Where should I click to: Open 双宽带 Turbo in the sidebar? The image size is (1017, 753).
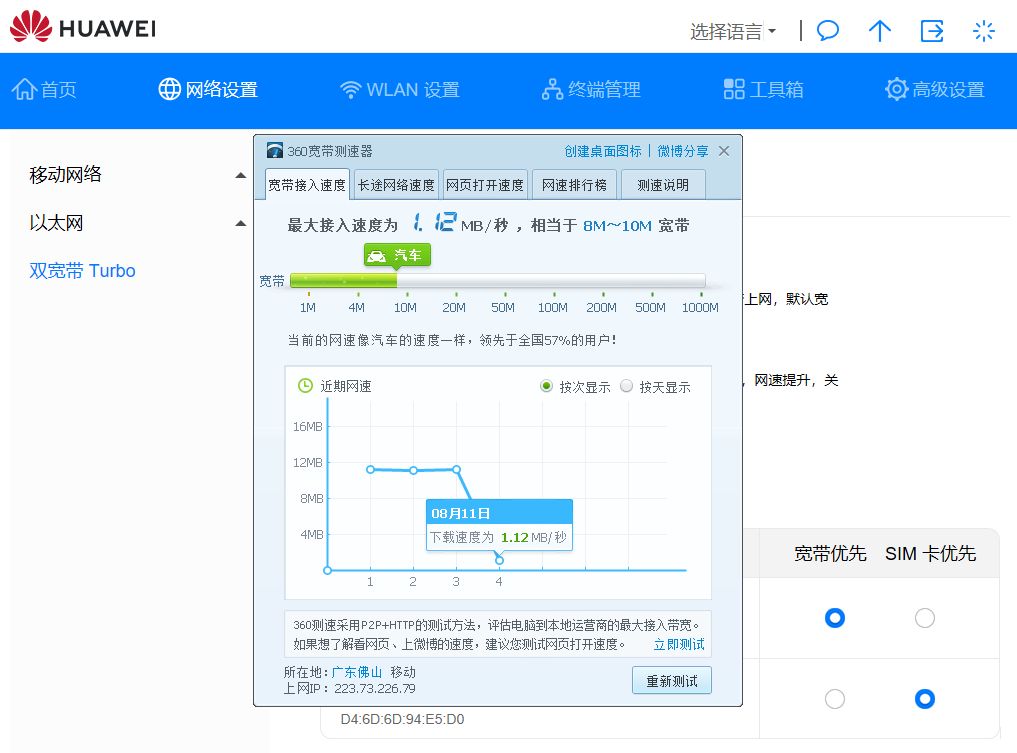(x=82, y=270)
